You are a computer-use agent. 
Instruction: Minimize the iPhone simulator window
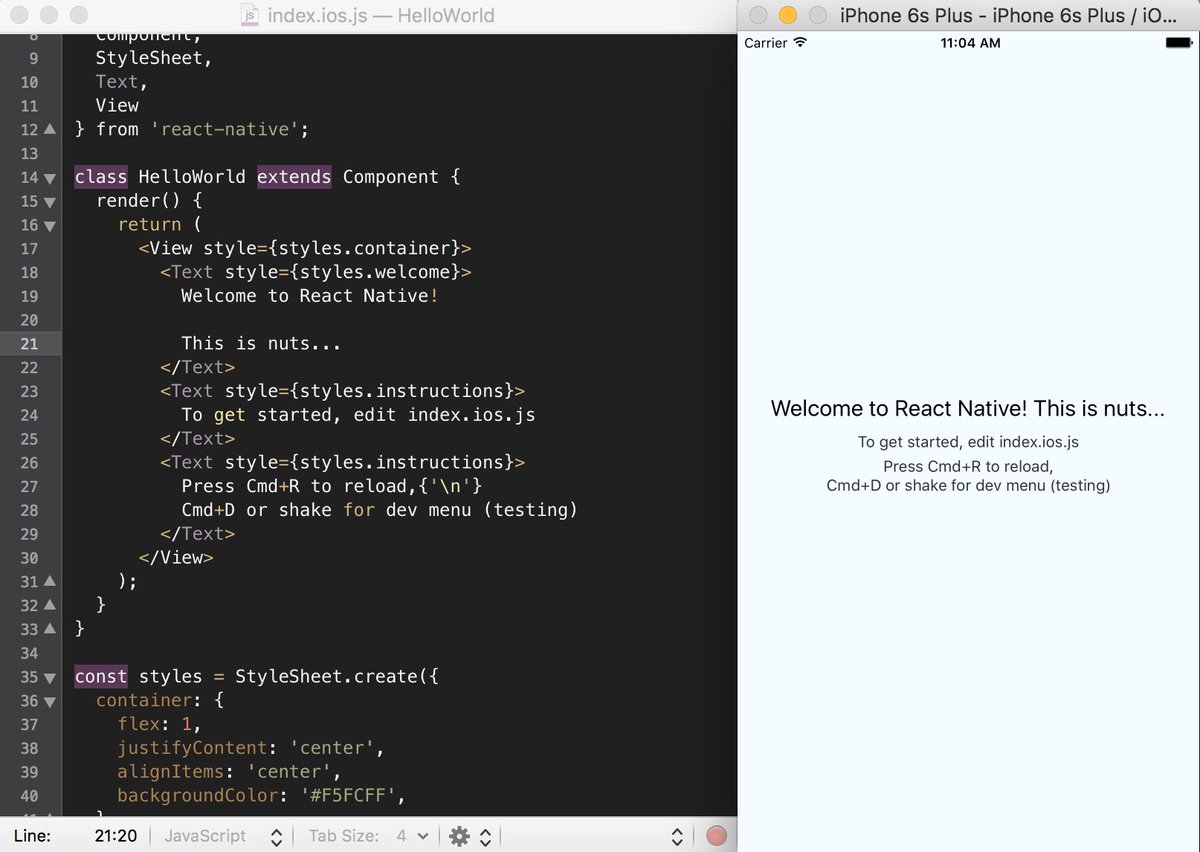pos(788,15)
